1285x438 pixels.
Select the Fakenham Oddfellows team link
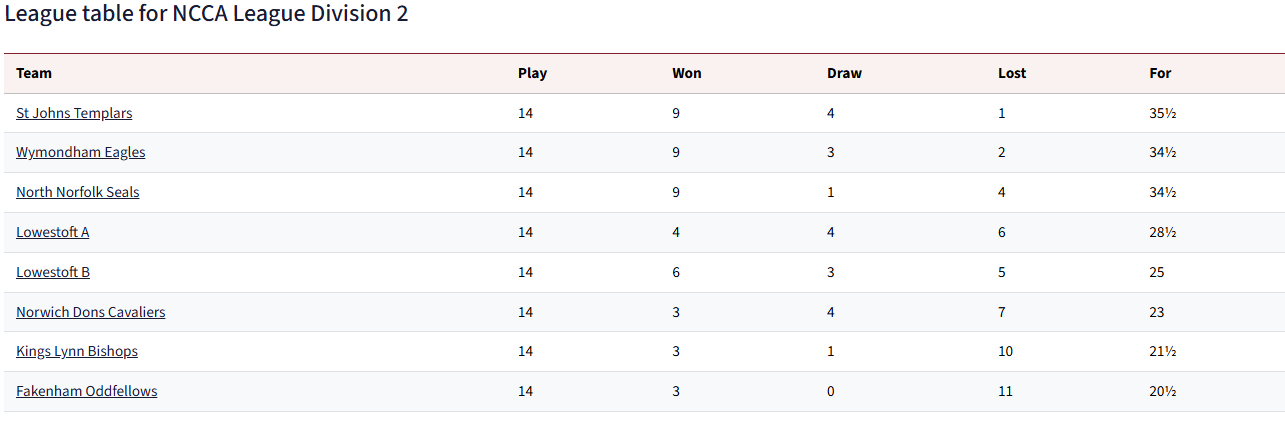pos(87,391)
